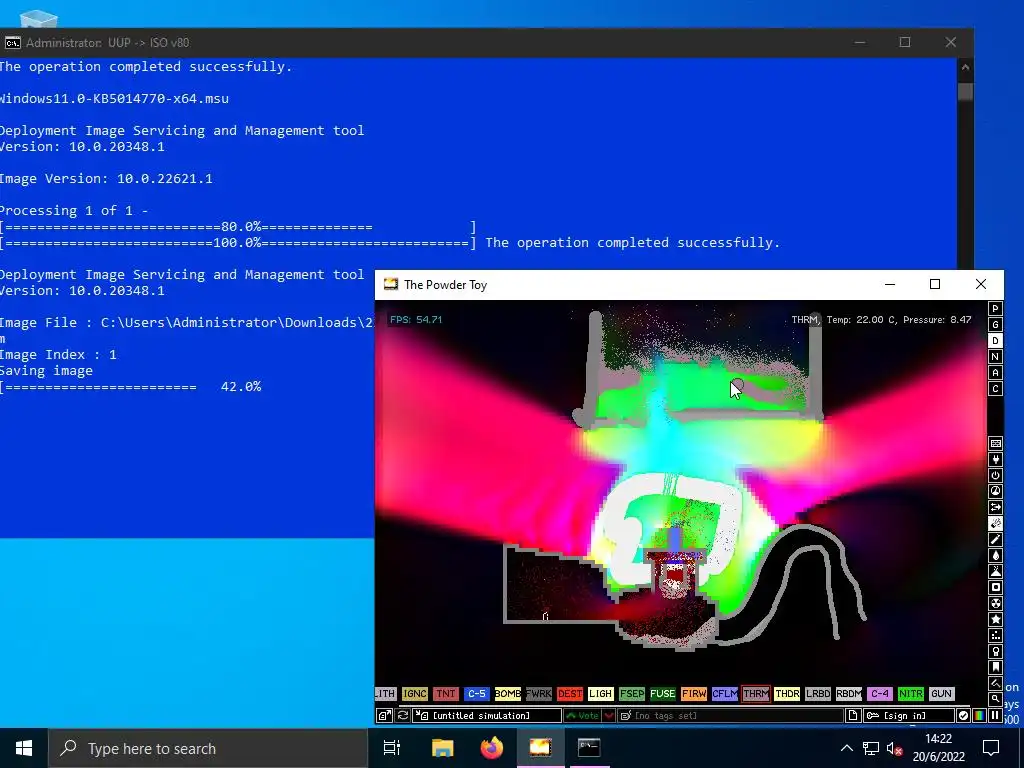Screen dimensions: 1024x768
Task: Open the Solids square section icon
Action: pyautogui.click(x=995, y=587)
